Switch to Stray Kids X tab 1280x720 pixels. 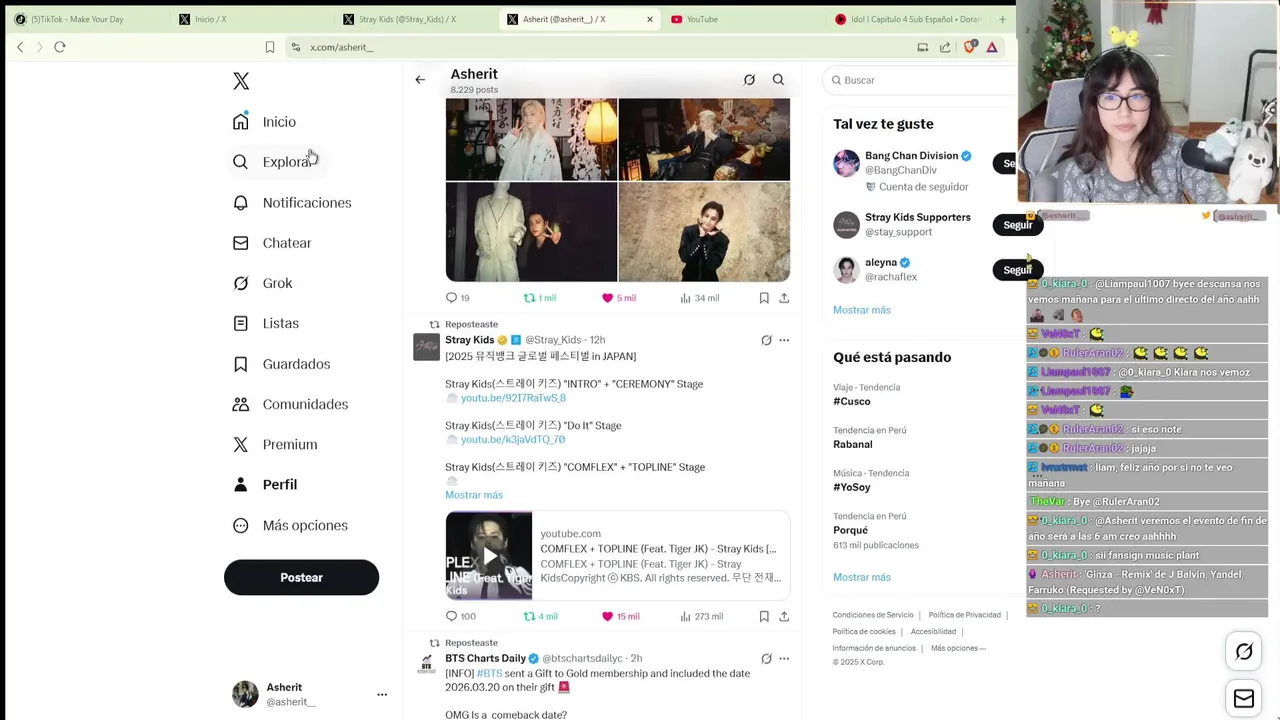[415, 19]
